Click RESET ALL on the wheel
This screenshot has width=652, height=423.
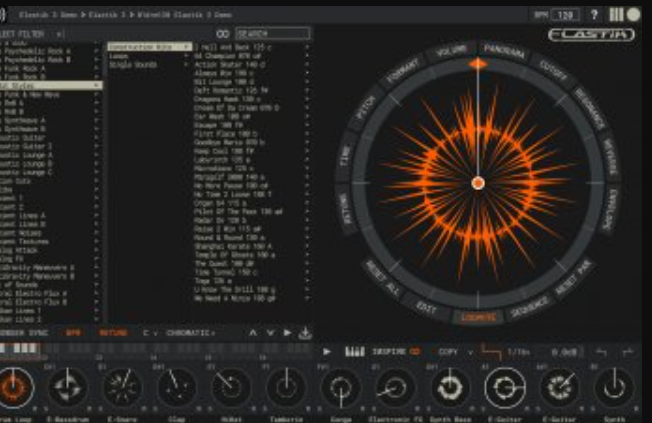click(x=383, y=278)
